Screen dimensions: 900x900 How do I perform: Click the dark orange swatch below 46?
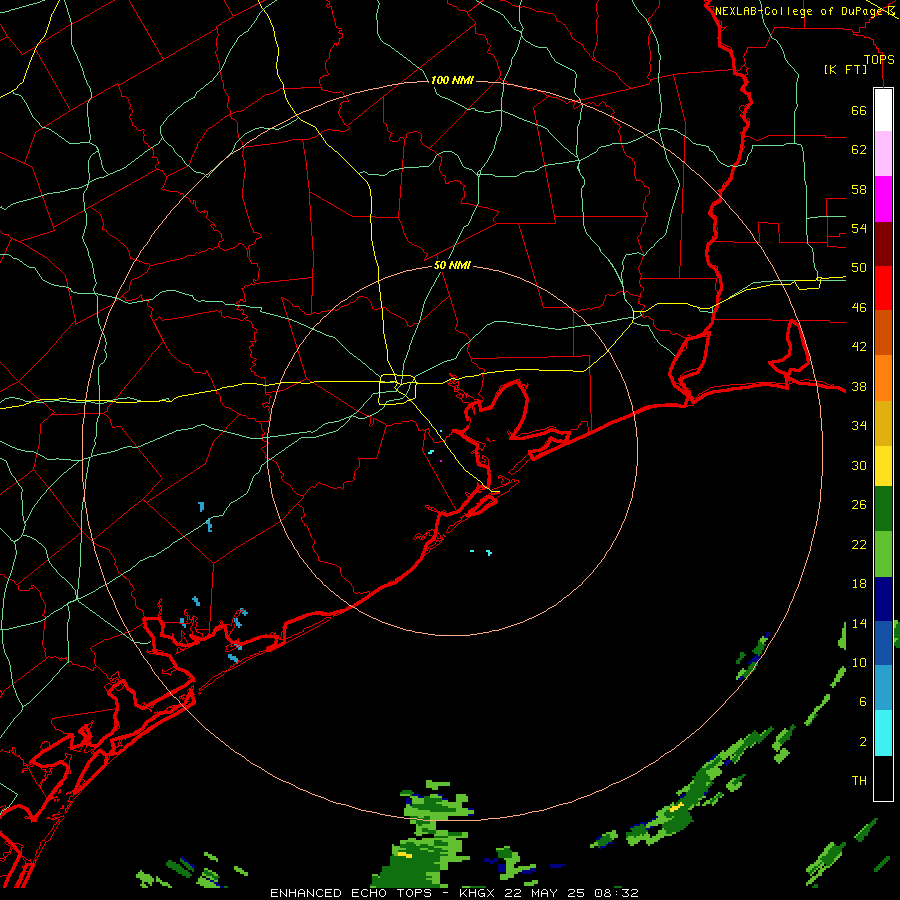(x=883, y=332)
